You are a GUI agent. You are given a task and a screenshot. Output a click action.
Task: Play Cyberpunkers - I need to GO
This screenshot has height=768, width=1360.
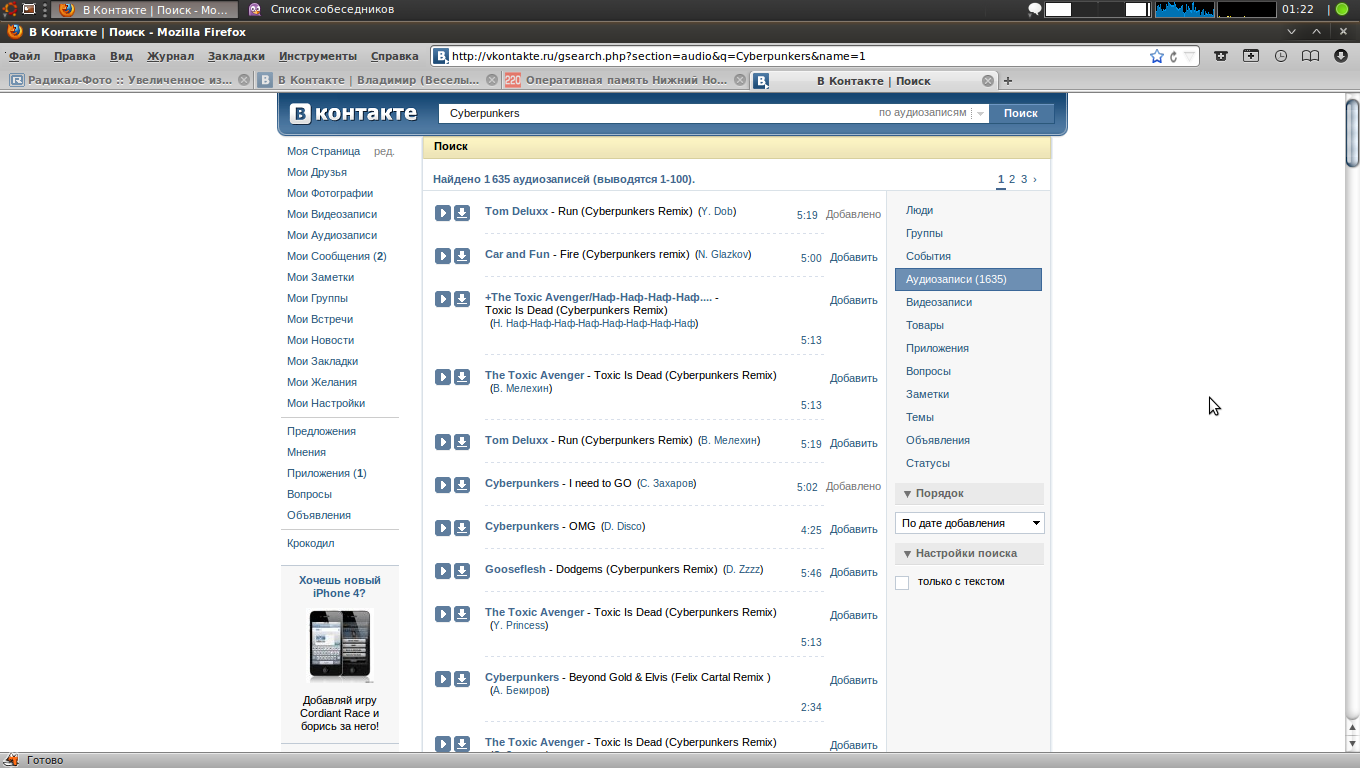coord(443,485)
